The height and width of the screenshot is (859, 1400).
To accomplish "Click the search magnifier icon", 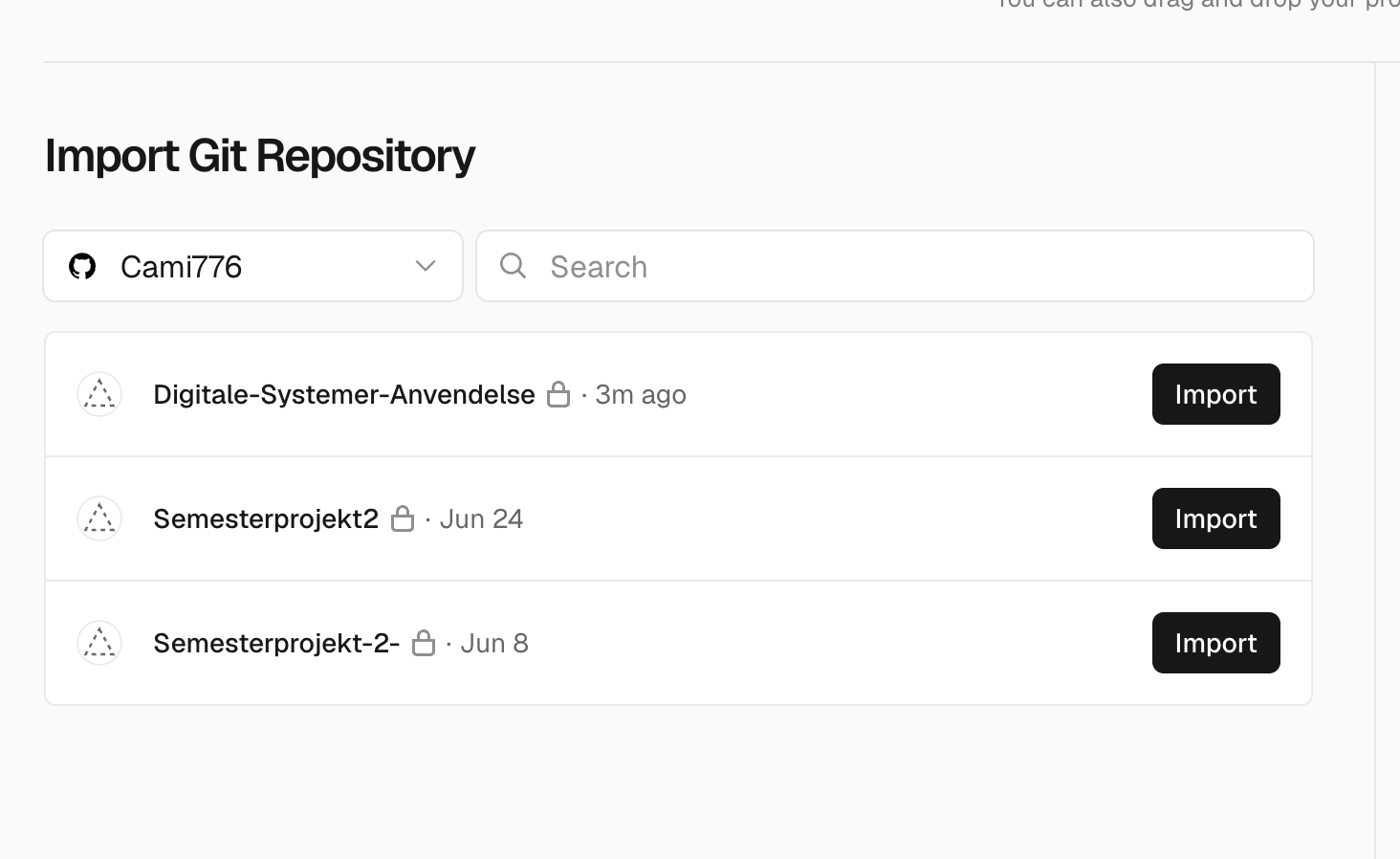I will (x=513, y=265).
